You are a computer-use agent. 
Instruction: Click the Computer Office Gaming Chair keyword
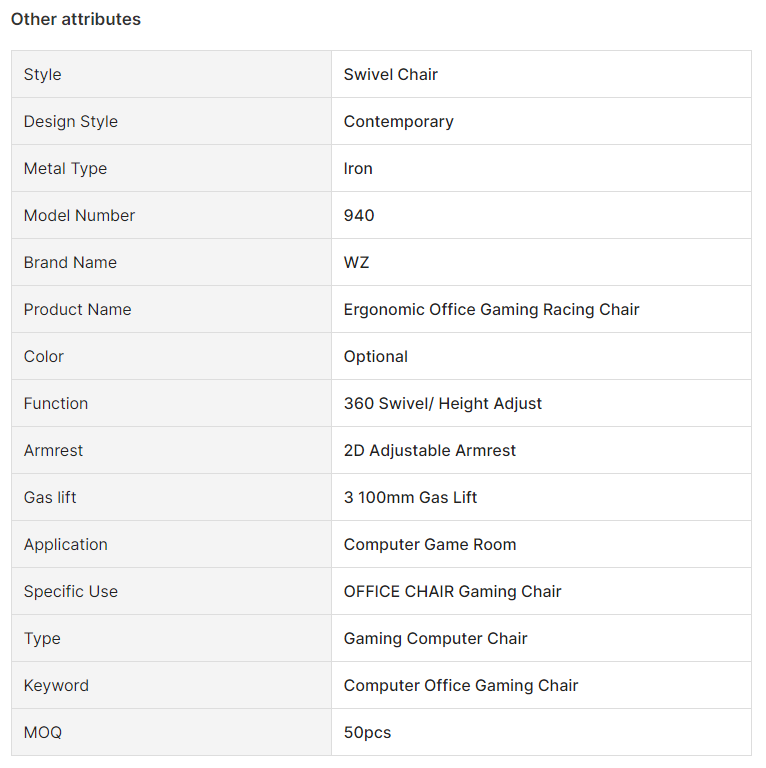pyautogui.click(x=461, y=686)
